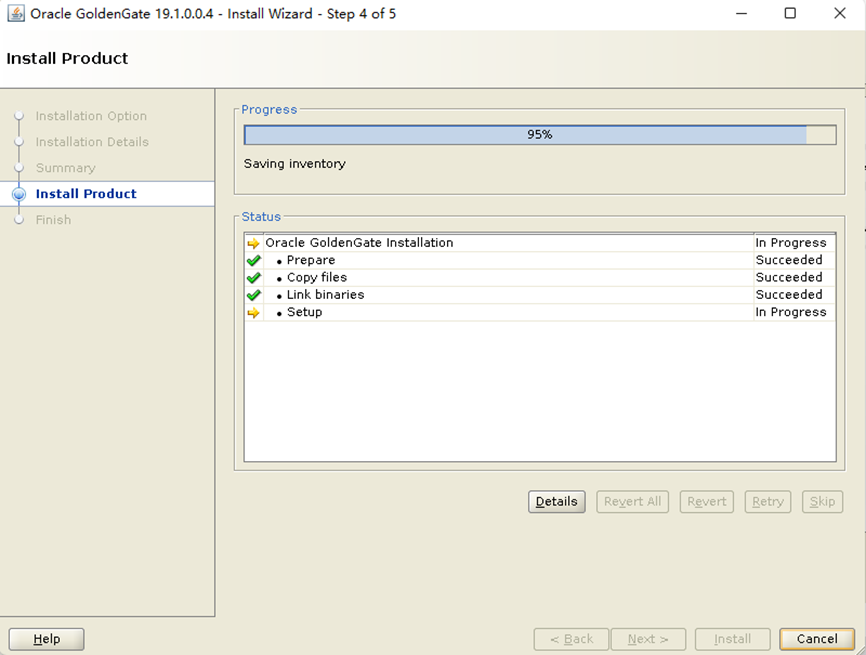Viewport: 866px width, 655px height.
Task: Click the Summary step bullet
Action: click(19, 168)
